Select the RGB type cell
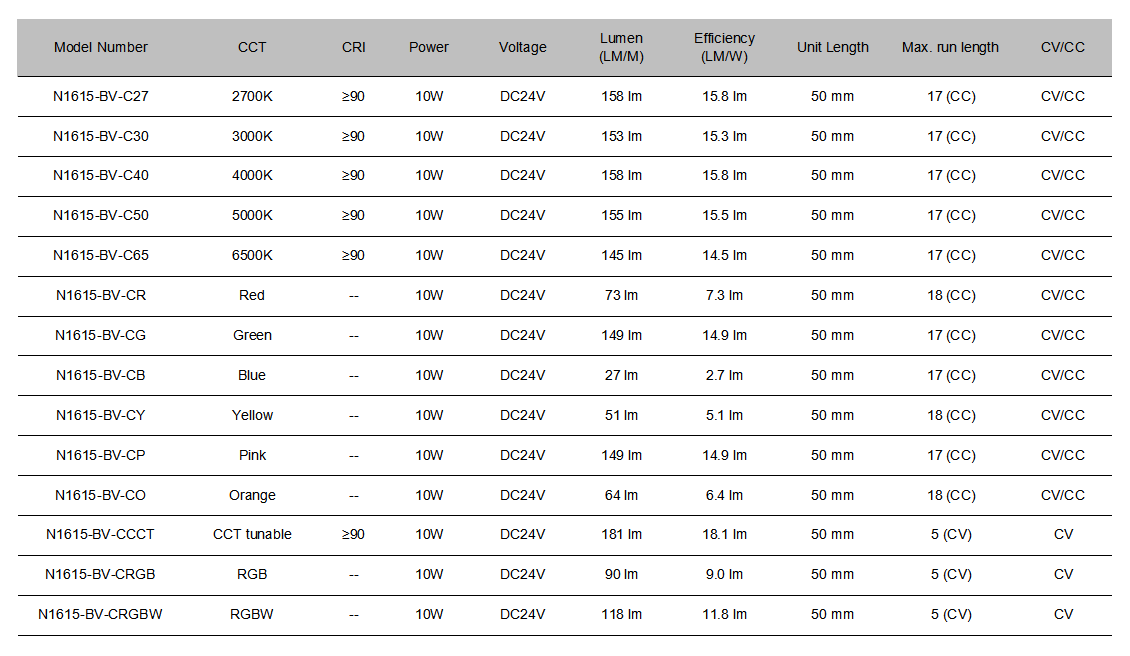Screen dimensions: 1130x656 [x=252, y=575]
